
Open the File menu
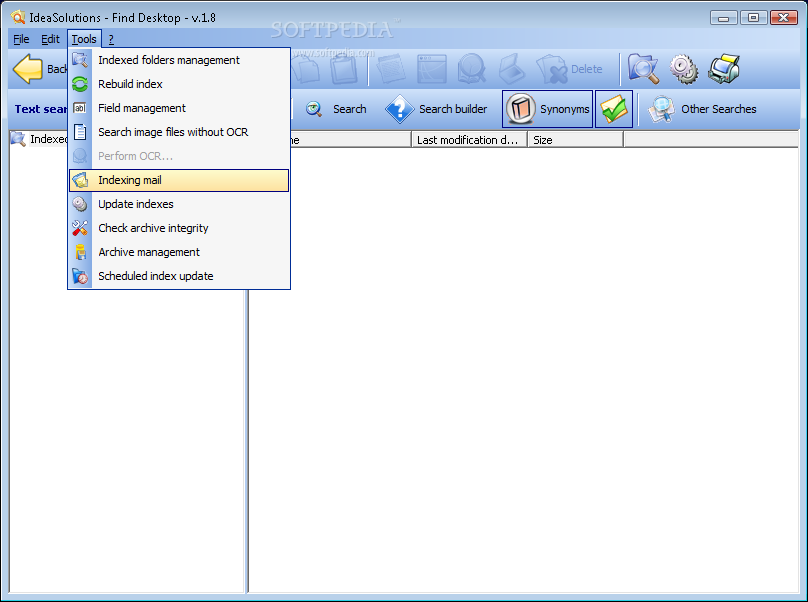click(21, 39)
